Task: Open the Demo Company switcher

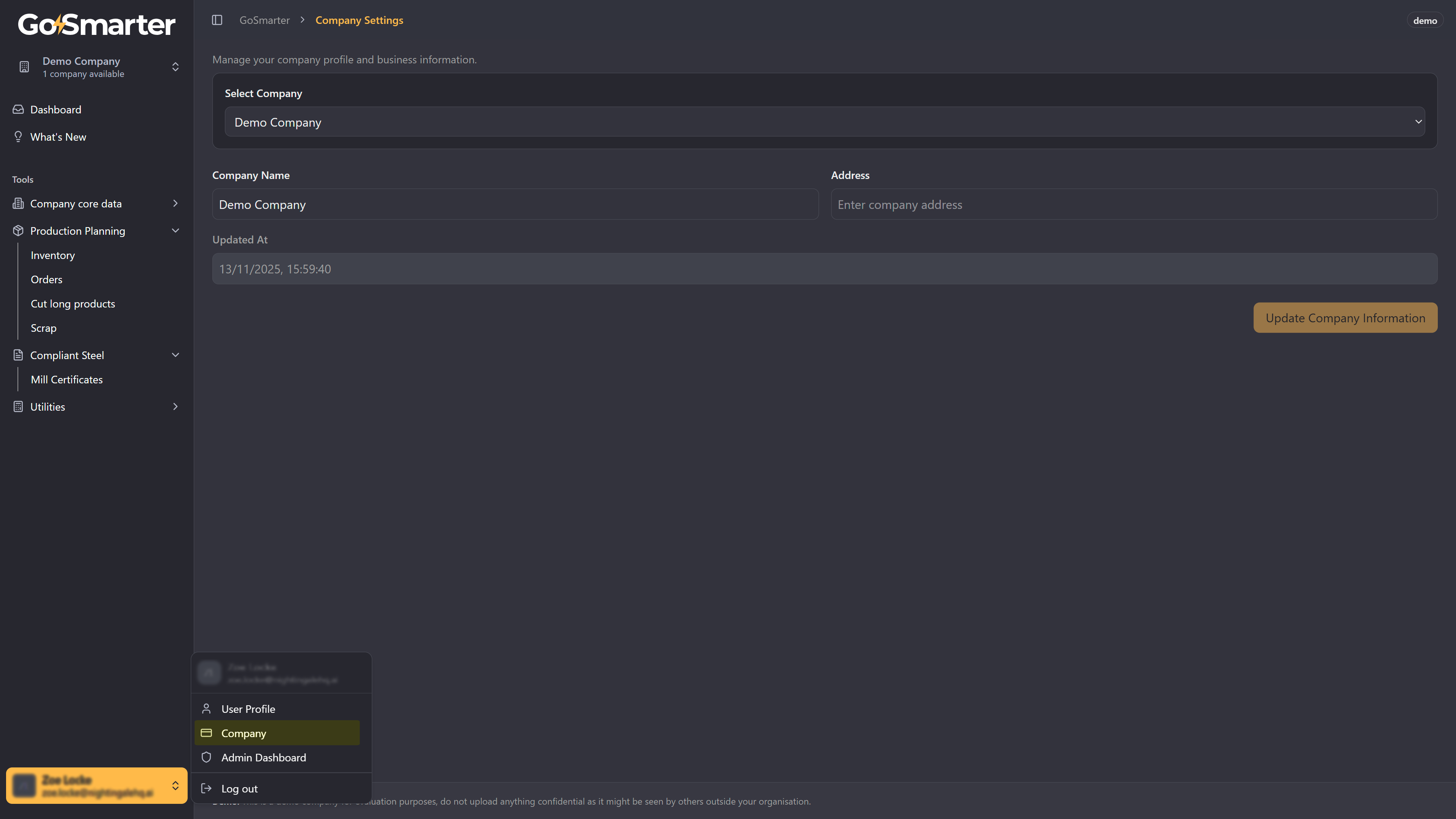Action: coord(97,67)
